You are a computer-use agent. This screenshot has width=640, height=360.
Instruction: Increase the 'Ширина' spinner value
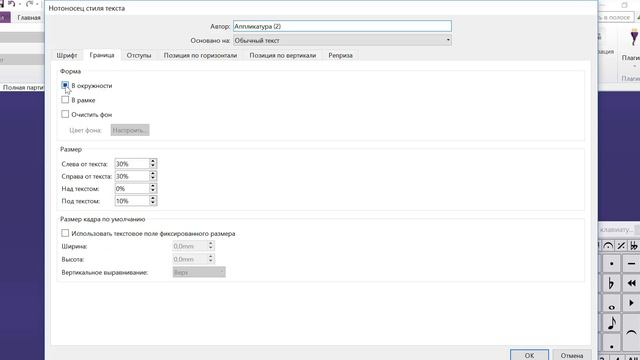[x=211, y=244]
